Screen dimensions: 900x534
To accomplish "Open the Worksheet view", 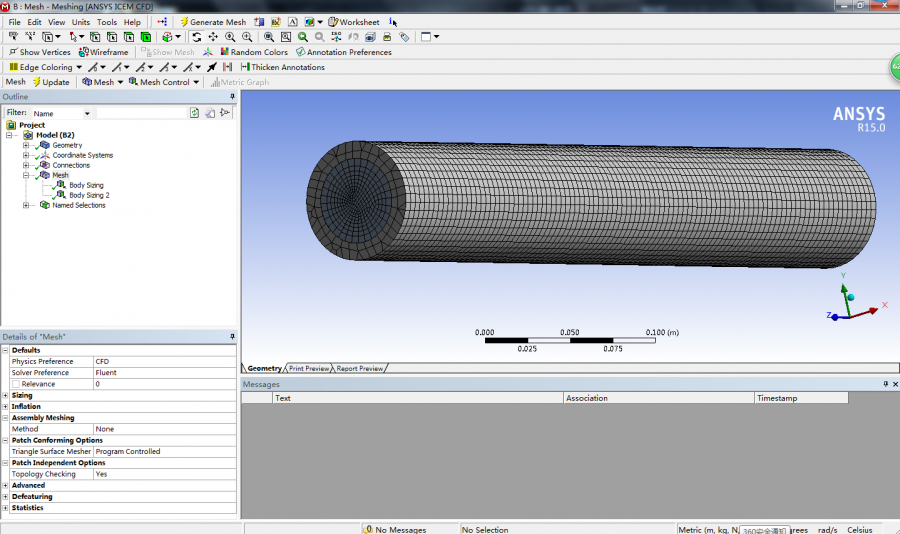I will point(354,22).
